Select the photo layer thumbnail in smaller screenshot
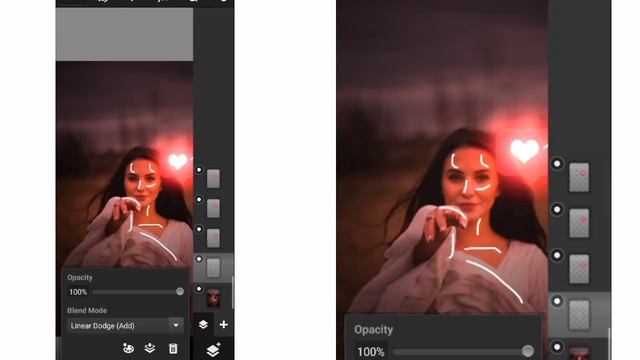This screenshot has height=360, width=640. pos(213,298)
